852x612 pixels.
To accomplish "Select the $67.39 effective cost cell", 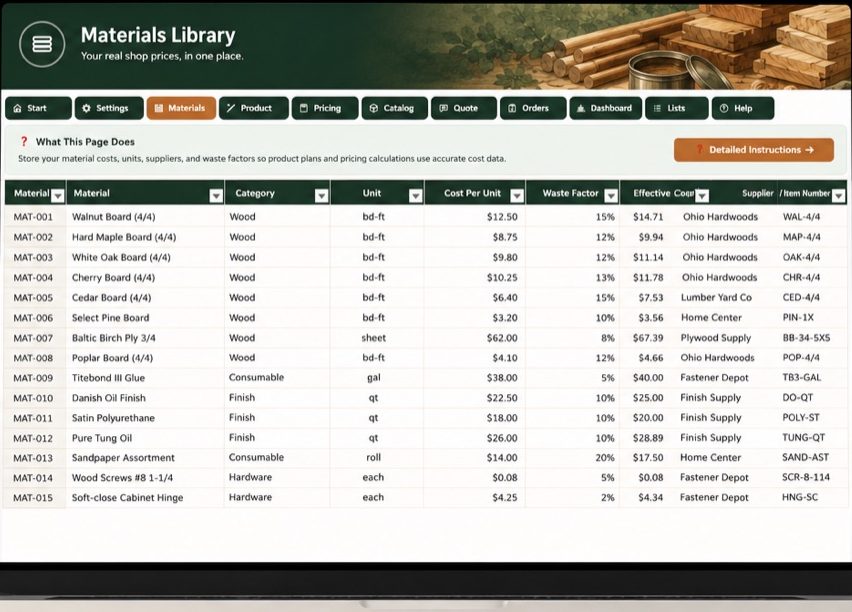I will (x=648, y=338).
